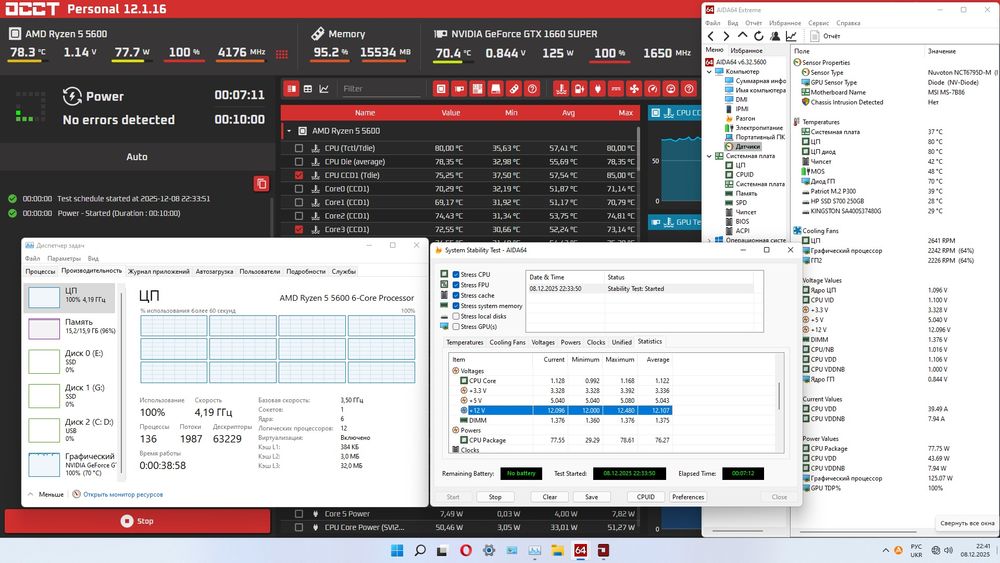Collapse AMD Ryzen 5 5600 sensor group in OCCT
The width and height of the screenshot is (1000, 563).
coord(289,131)
